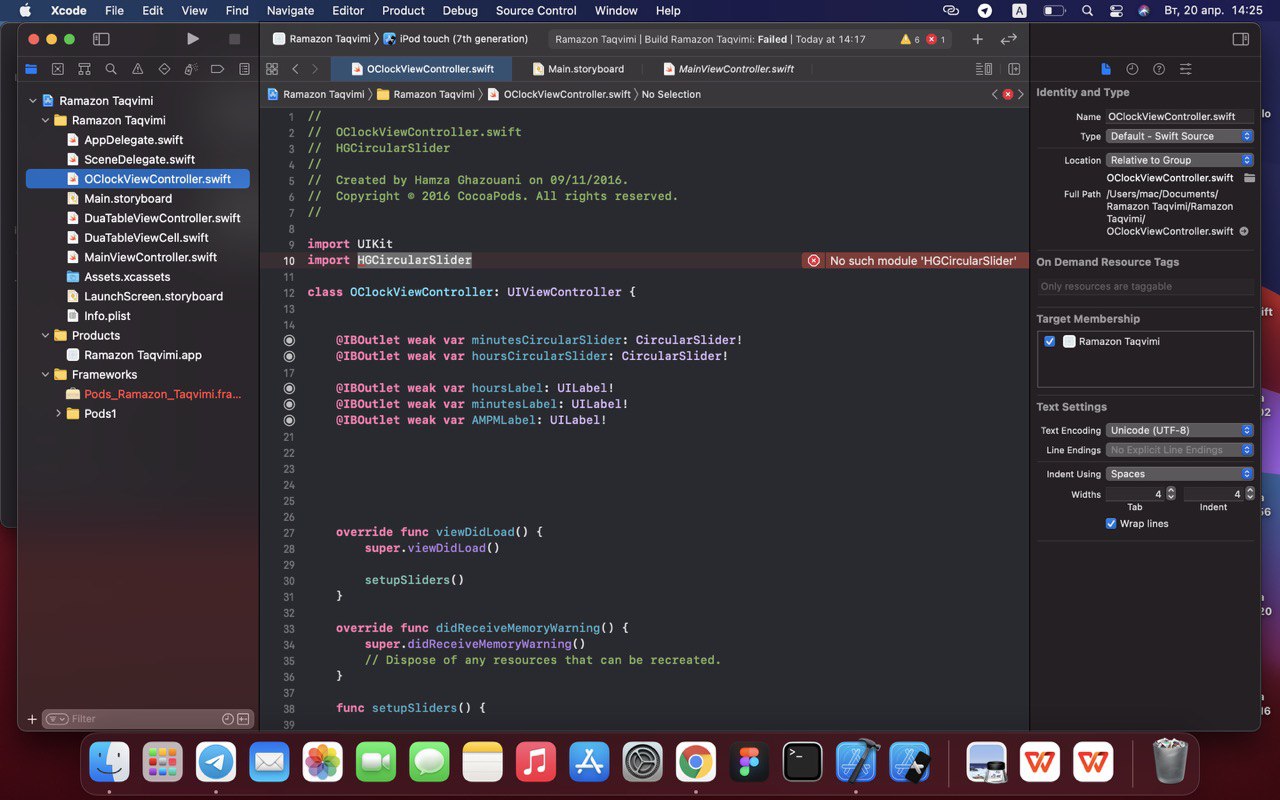The image size is (1280, 800).
Task: Open the Test navigator diamond icon
Action: pyautogui.click(x=164, y=69)
